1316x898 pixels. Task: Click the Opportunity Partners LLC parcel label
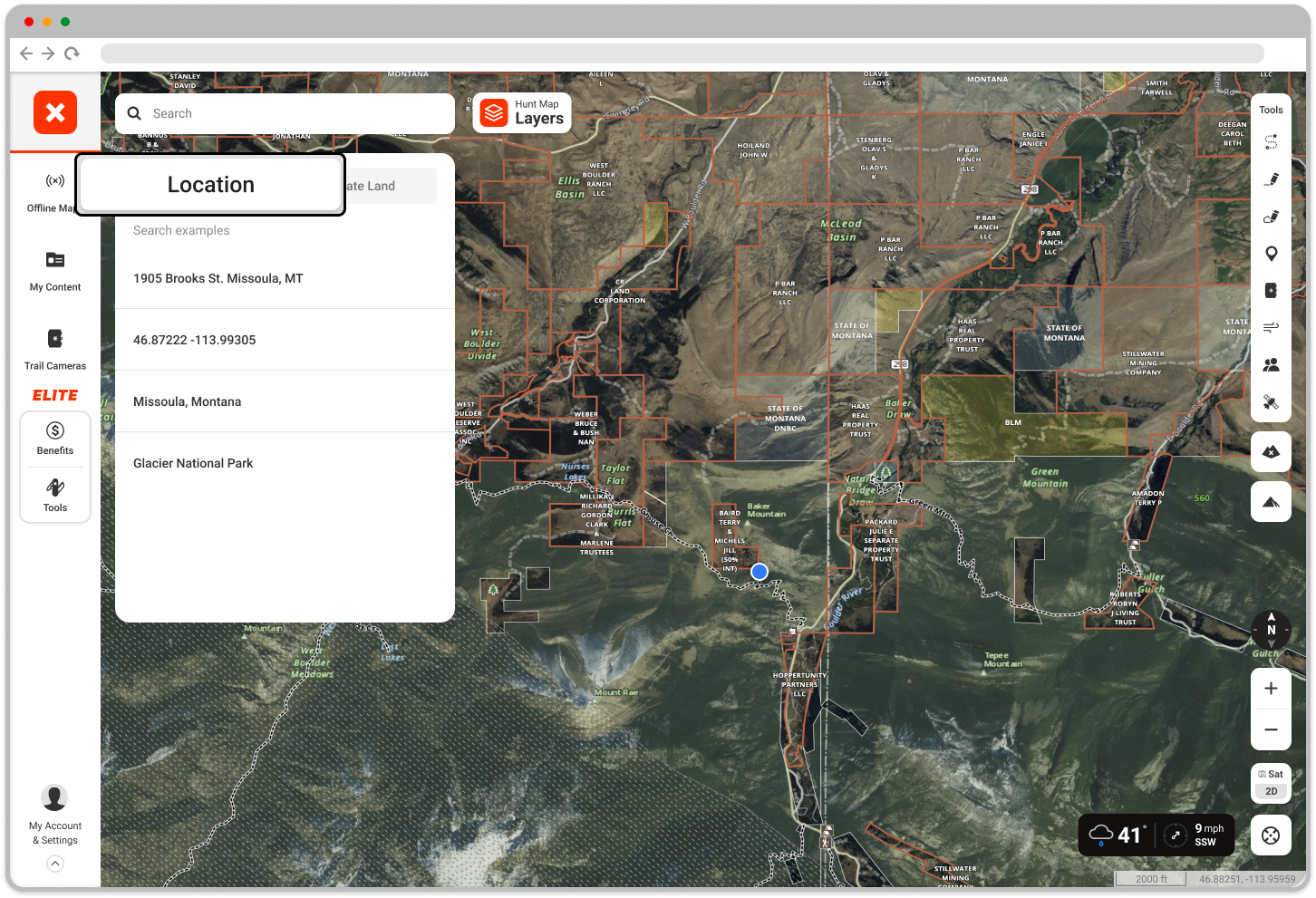(799, 684)
